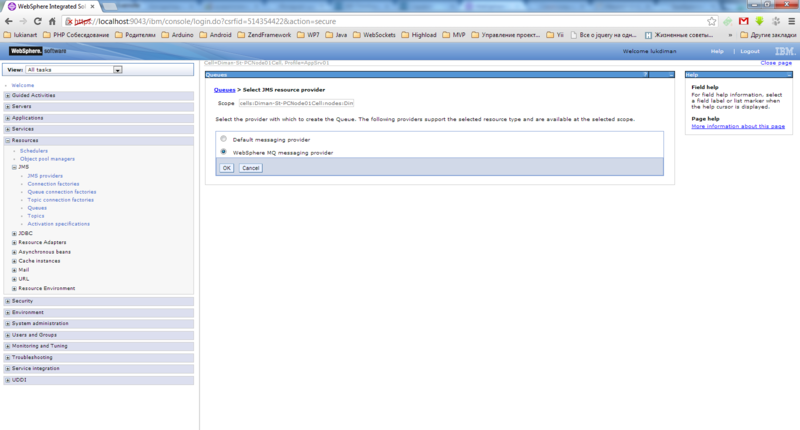Screen dimensions: 800x430
Task: Expand the Resource Adapters subtree
Action: 14,243
